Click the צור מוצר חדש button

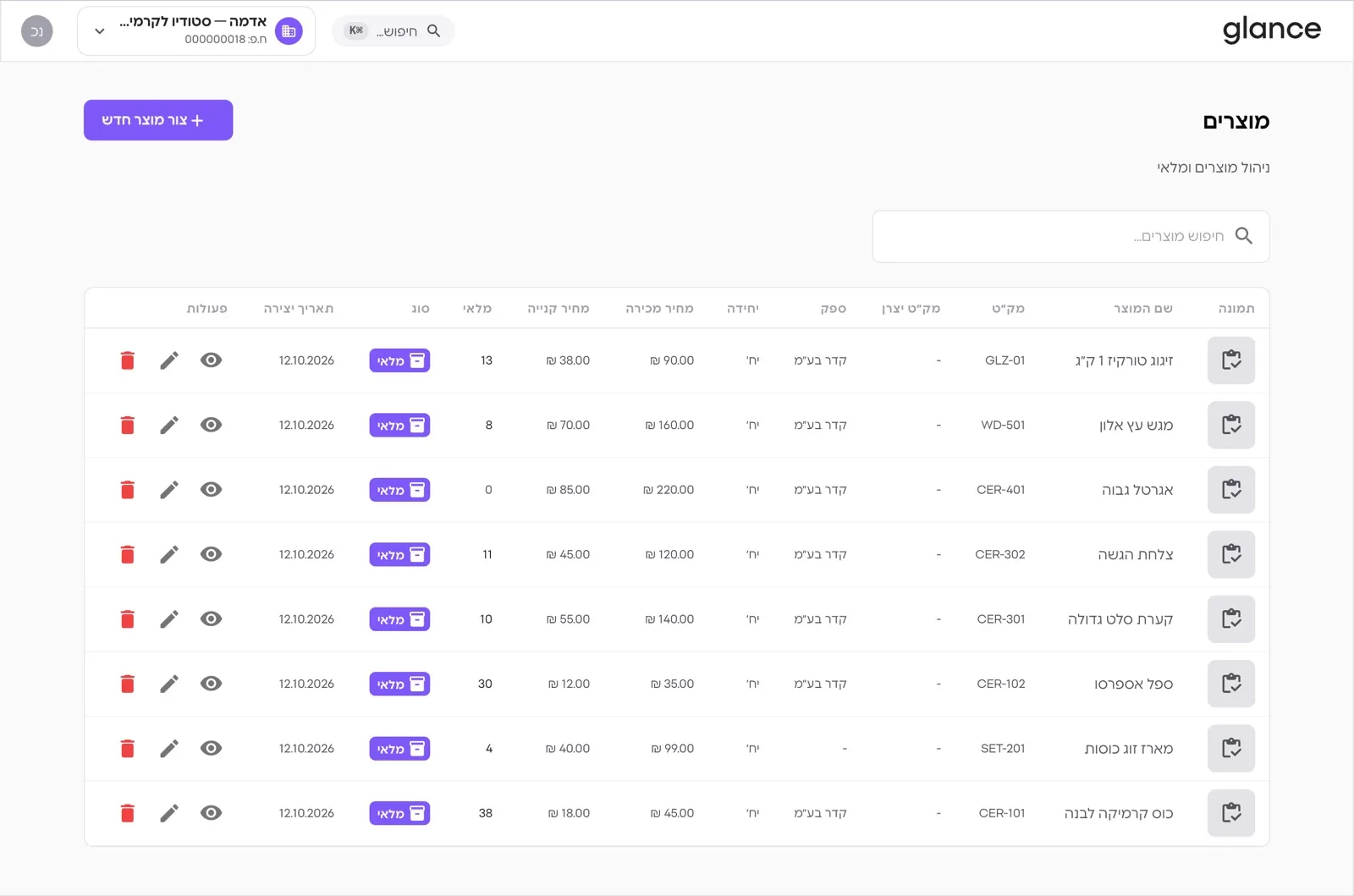[x=158, y=120]
